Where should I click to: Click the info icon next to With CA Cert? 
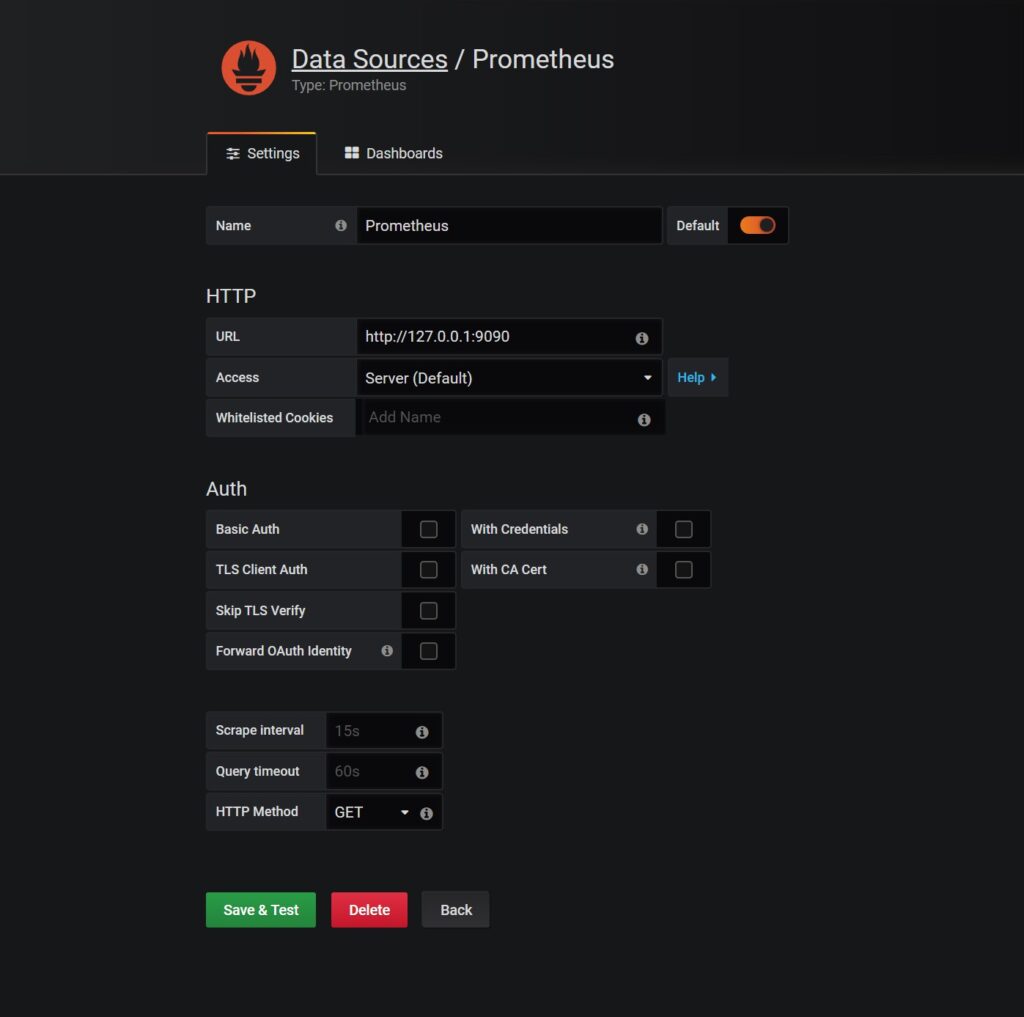coord(642,569)
